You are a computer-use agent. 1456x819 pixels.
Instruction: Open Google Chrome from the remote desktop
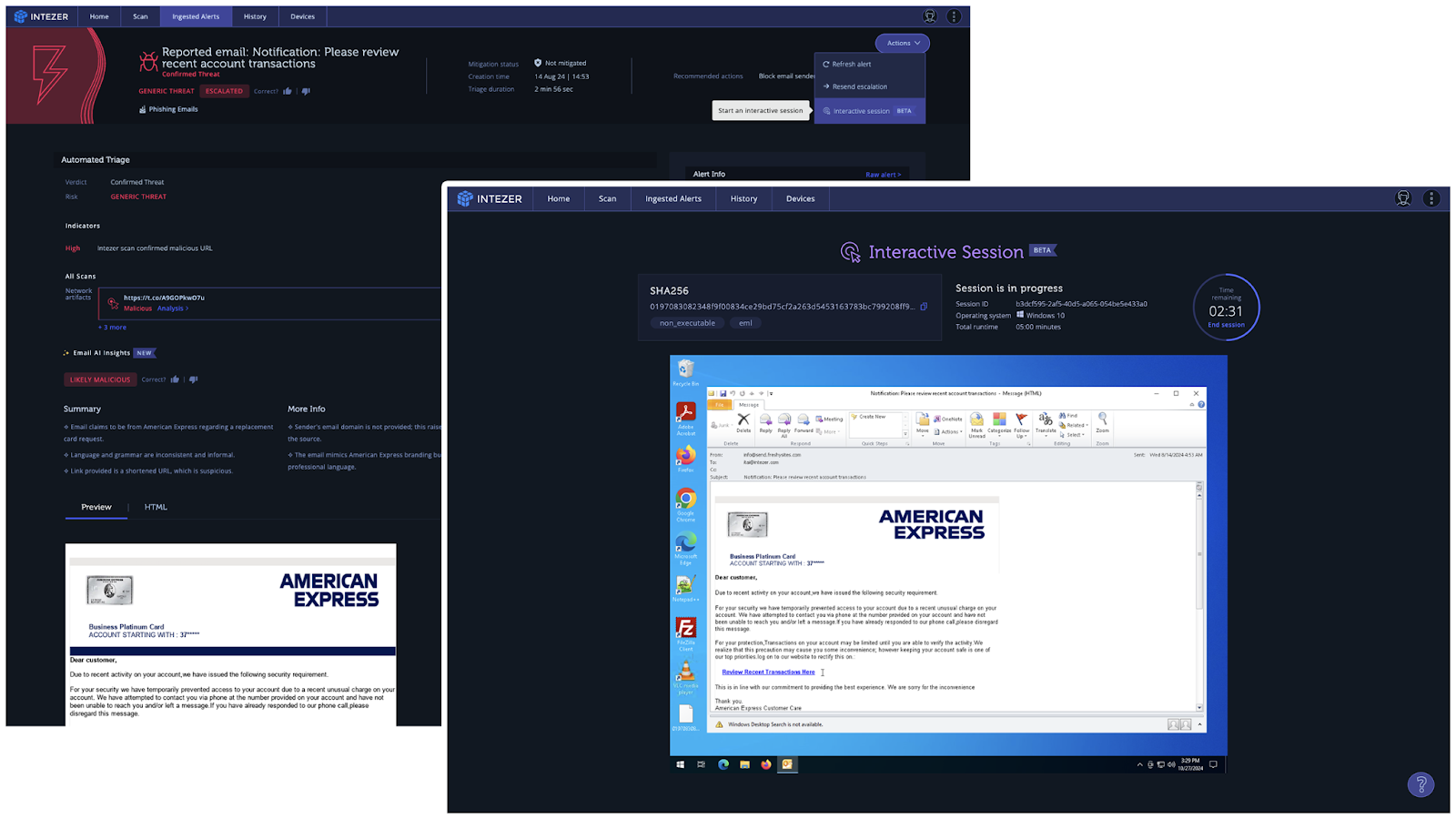click(x=686, y=499)
